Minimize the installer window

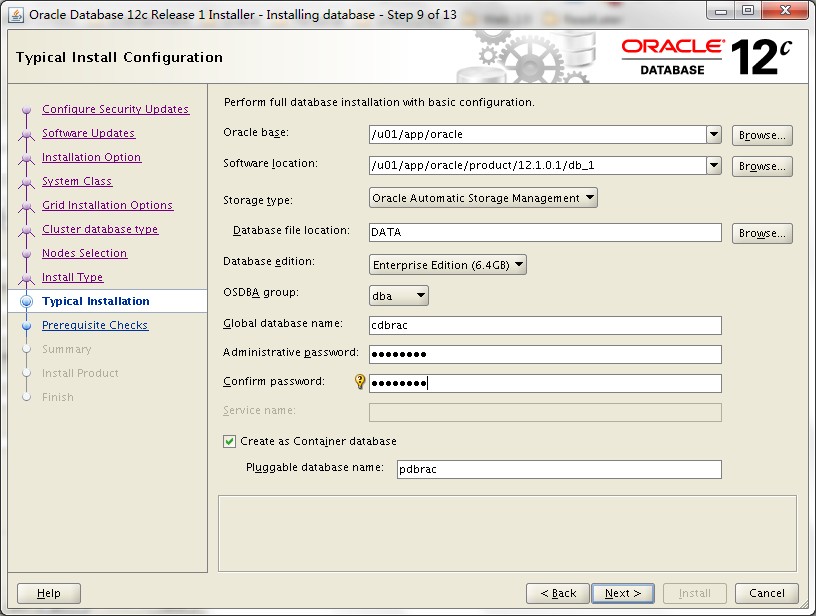721,11
